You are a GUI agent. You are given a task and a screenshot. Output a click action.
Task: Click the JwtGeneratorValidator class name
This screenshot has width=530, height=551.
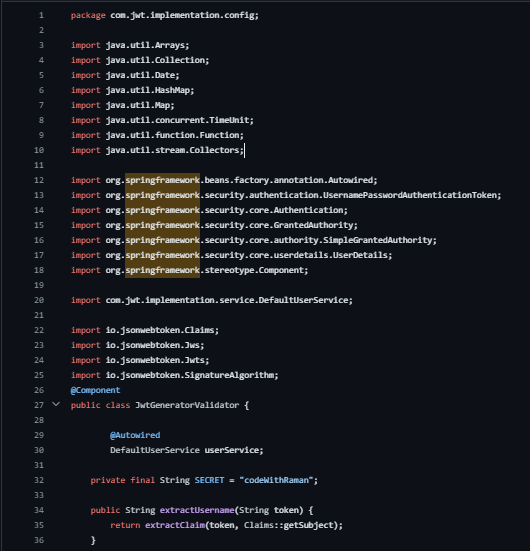(x=187, y=405)
